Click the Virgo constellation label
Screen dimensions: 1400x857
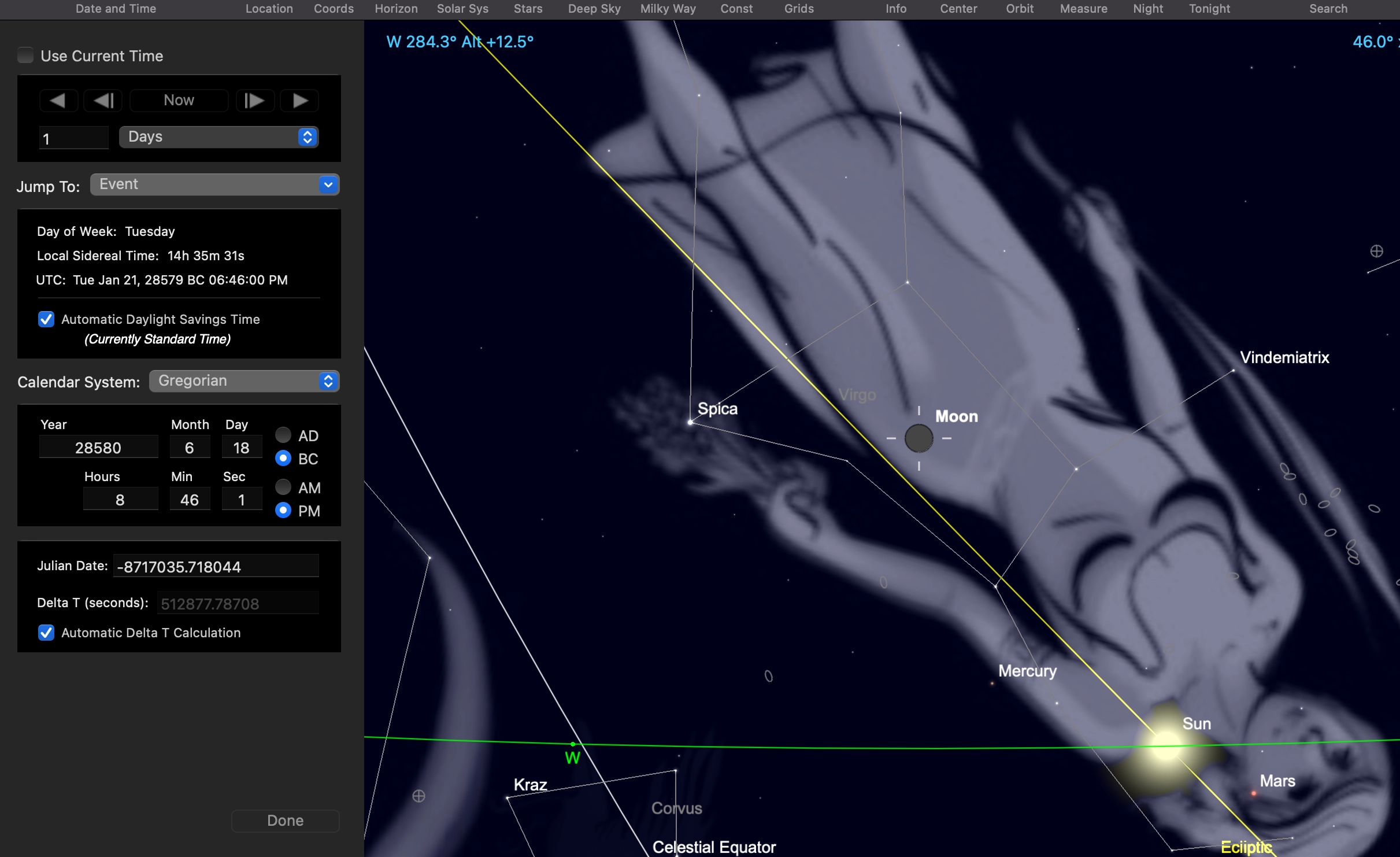tap(857, 395)
